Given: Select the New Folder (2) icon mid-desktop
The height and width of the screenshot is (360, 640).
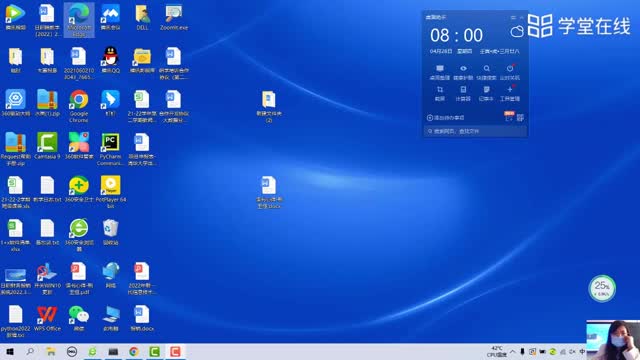Looking at the screenshot, I should pyautogui.click(x=269, y=106).
